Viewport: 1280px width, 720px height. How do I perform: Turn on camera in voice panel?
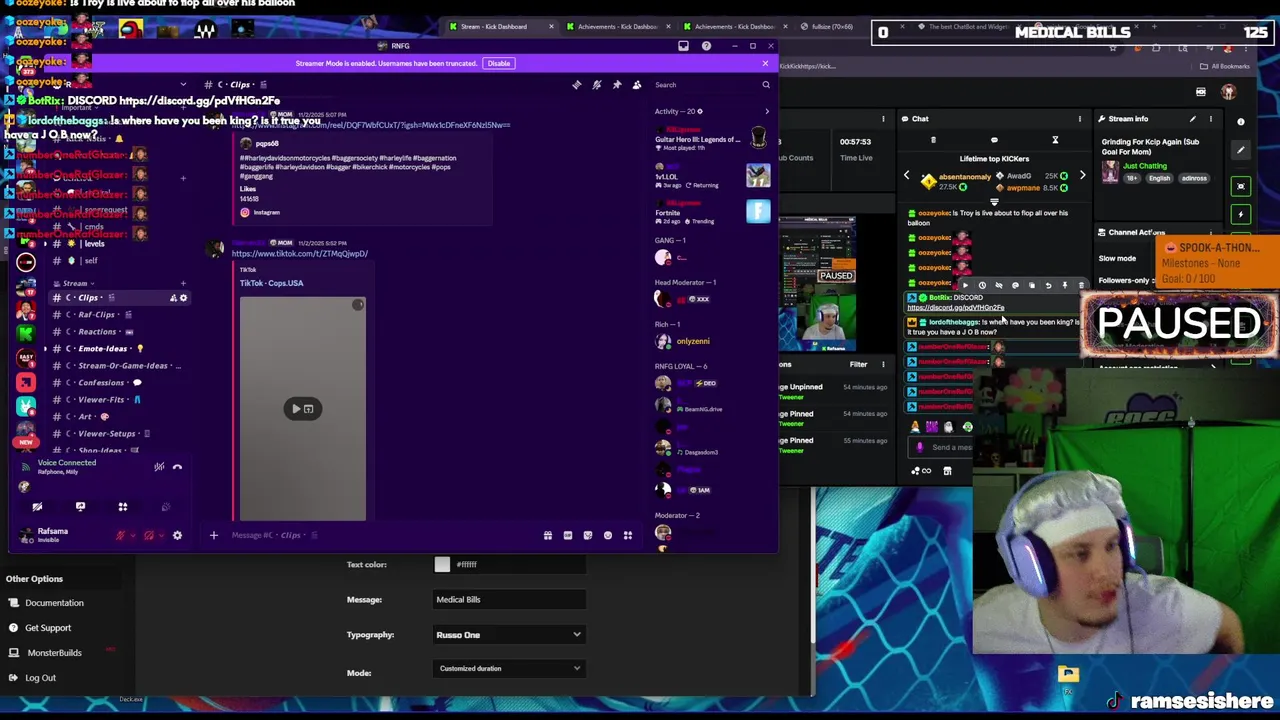37,507
